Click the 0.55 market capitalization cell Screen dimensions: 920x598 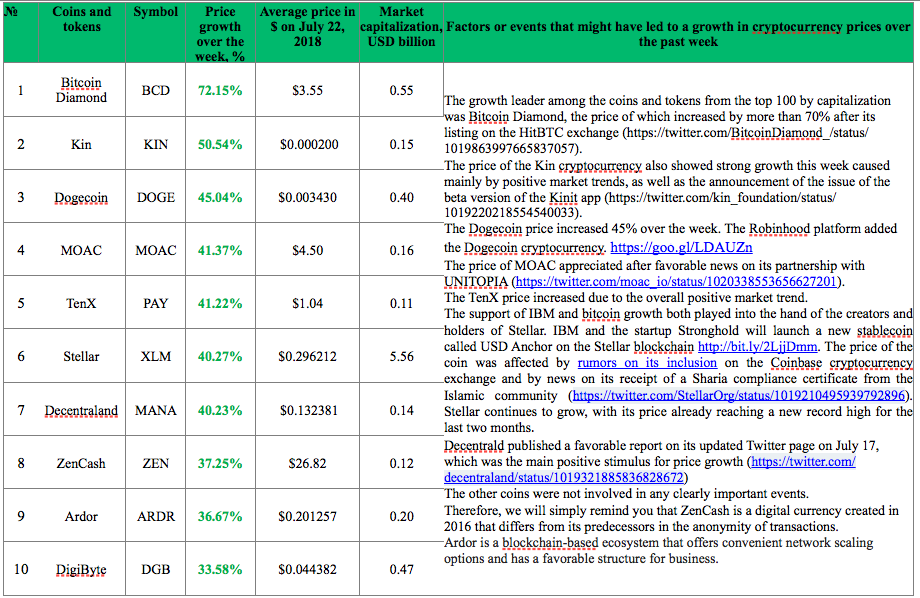click(x=401, y=90)
